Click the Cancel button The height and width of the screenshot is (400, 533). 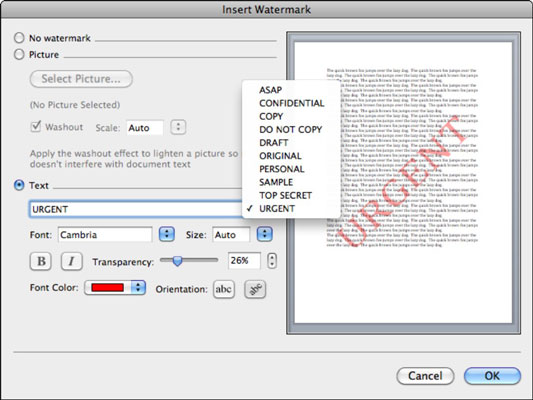tap(425, 376)
